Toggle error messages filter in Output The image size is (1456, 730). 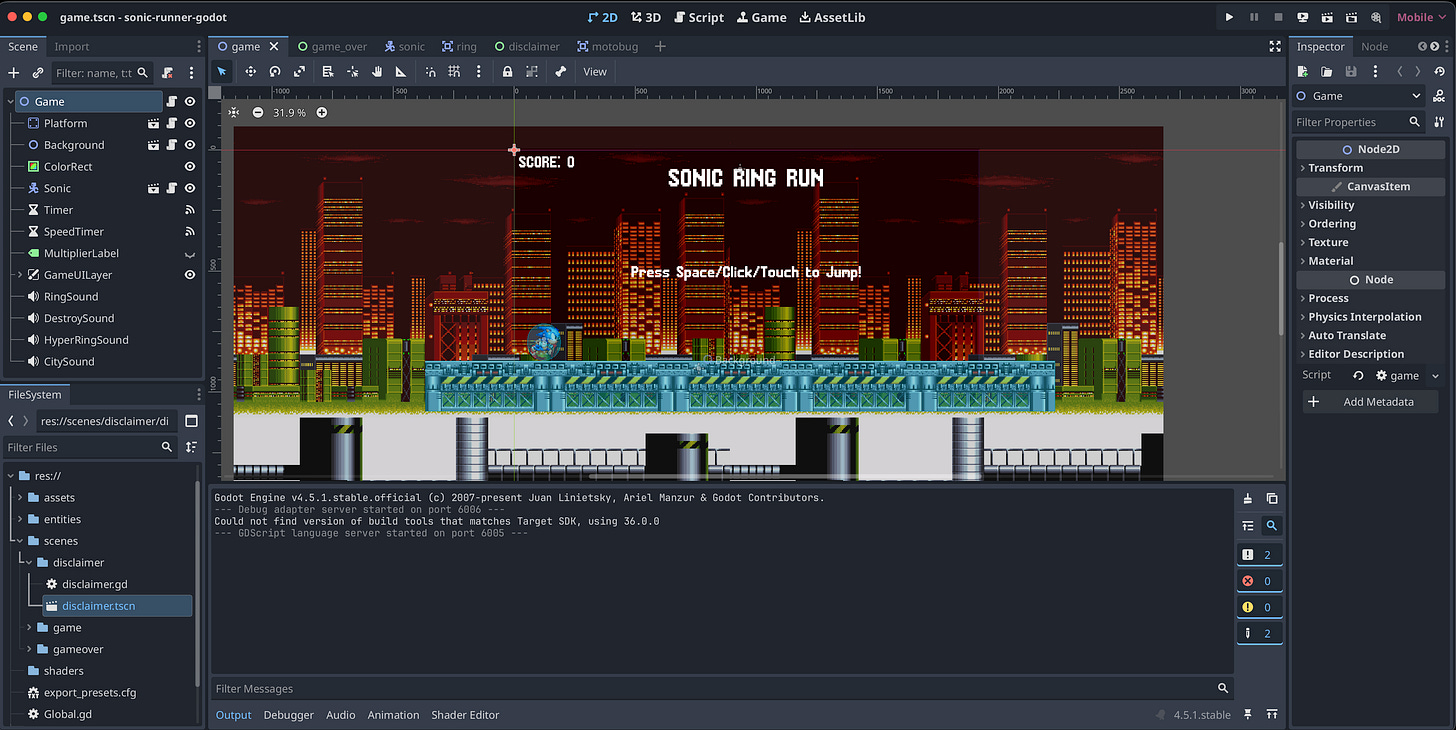click(1260, 581)
